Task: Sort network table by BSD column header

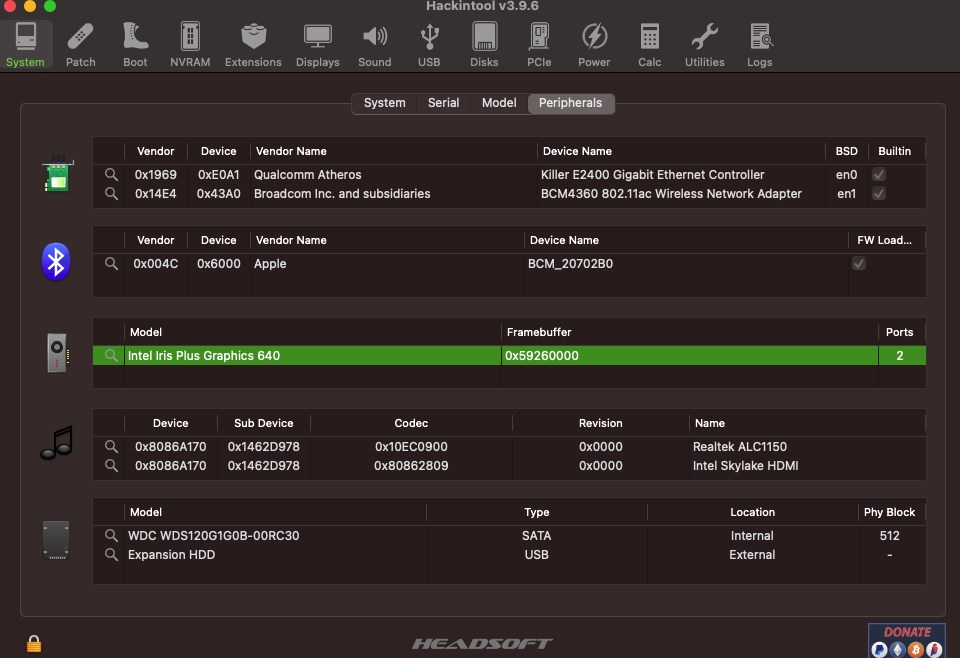Action: pyautogui.click(x=847, y=151)
